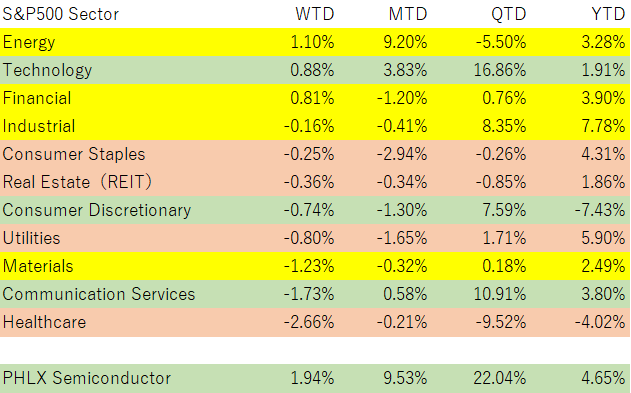Select PHLX Semiconductor QTD value 22.04%
631x393 pixels.
tap(500, 378)
